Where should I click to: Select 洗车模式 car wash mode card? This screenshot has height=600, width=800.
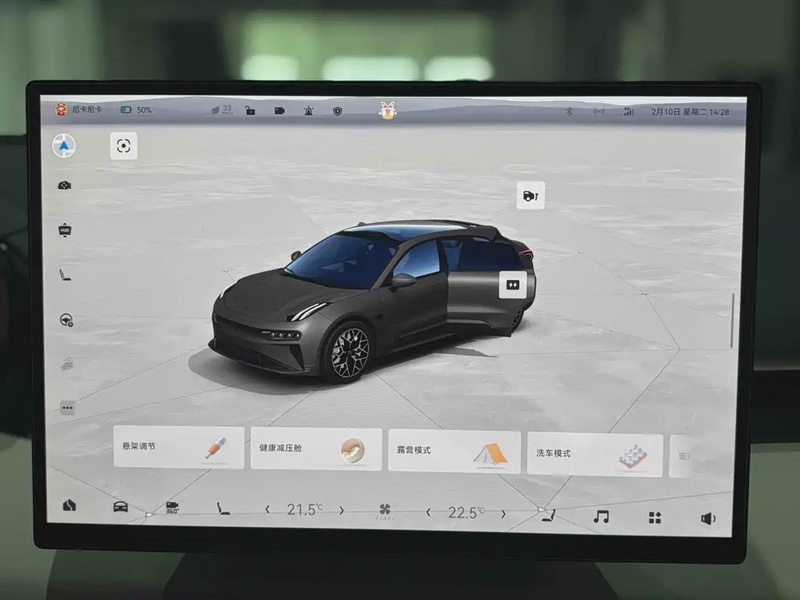pos(594,454)
